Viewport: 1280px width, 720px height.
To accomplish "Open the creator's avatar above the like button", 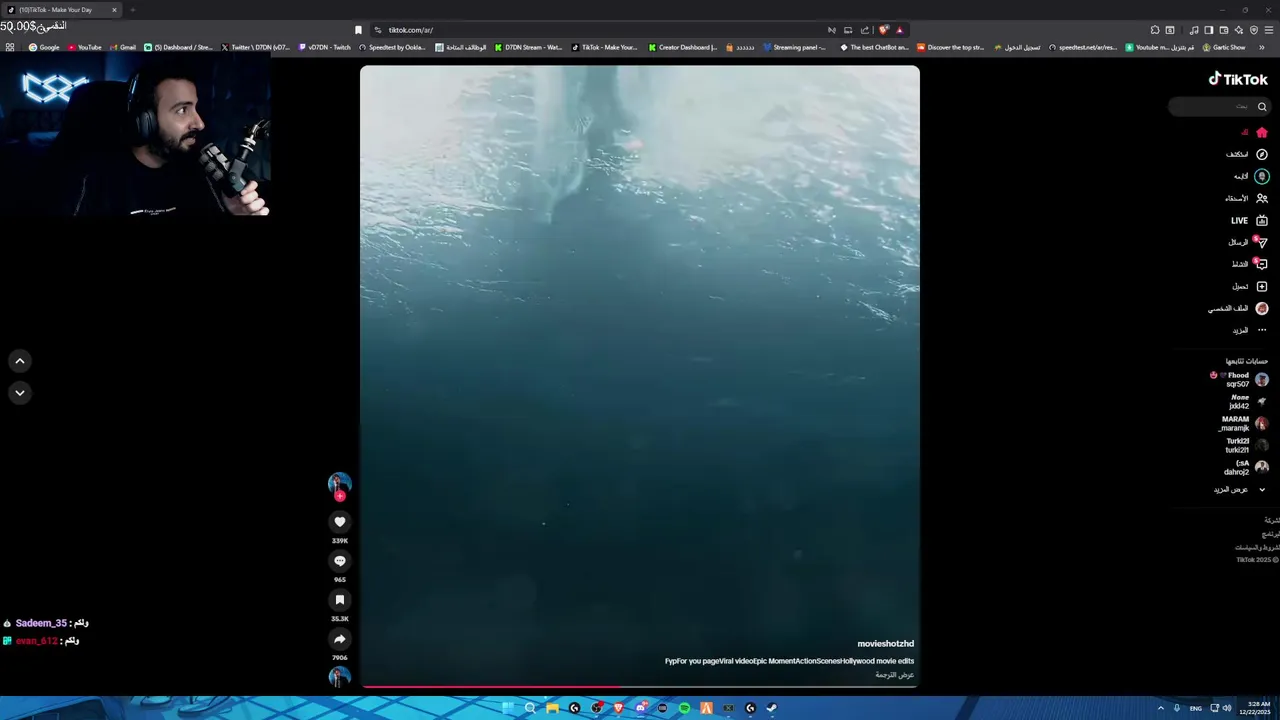I will 340,483.
